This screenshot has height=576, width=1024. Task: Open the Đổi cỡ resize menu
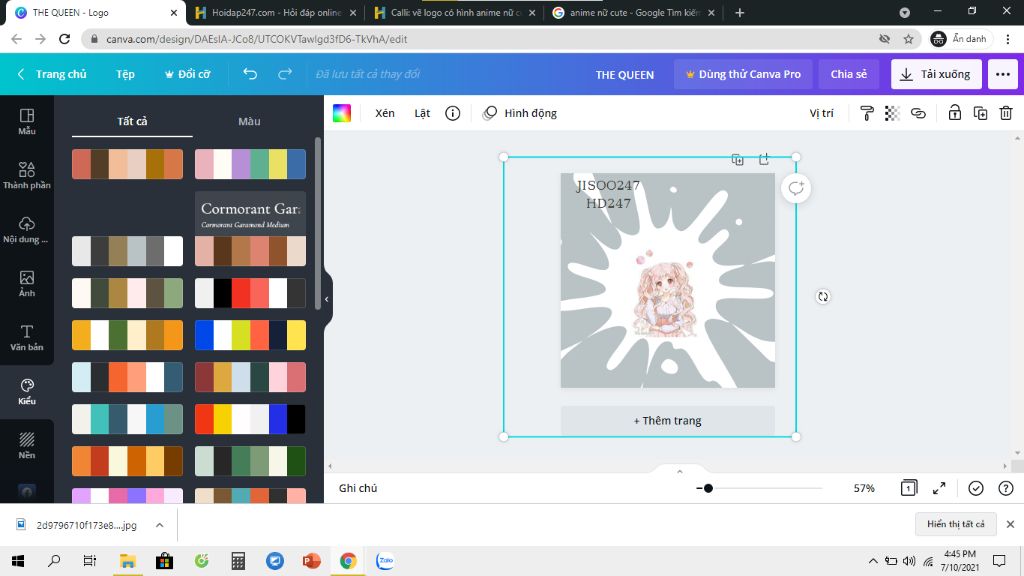[187, 74]
